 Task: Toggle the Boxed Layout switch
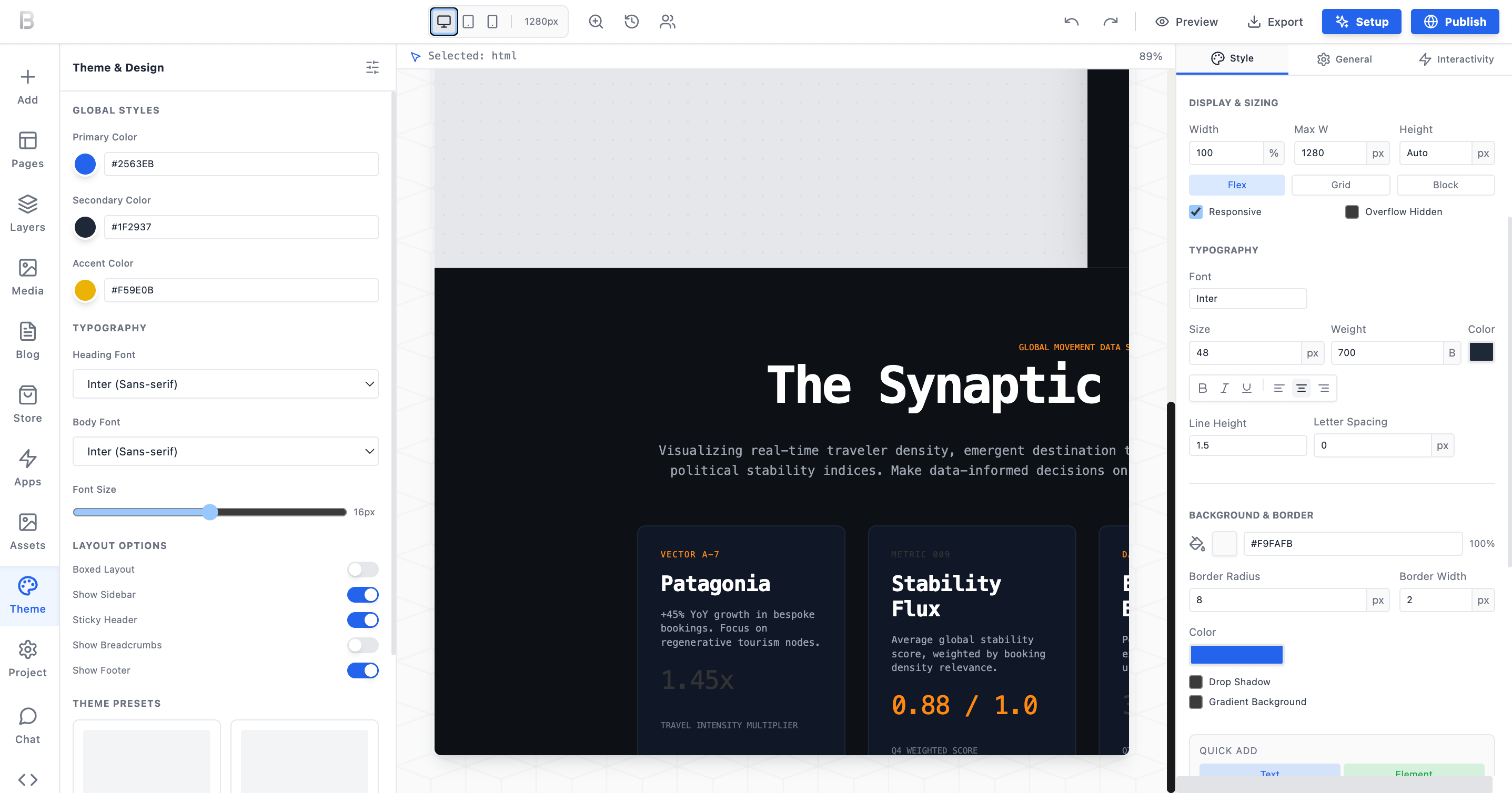[x=362, y=569]
